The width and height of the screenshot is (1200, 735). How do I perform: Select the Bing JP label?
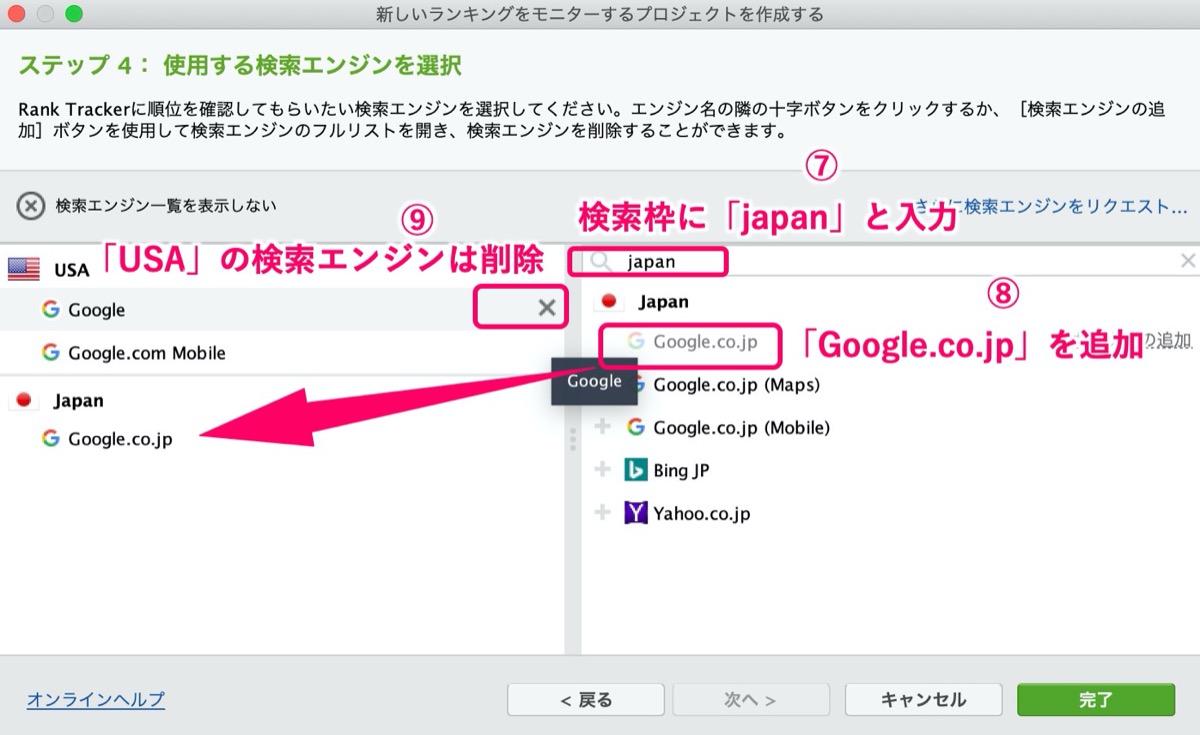(681, 470)
